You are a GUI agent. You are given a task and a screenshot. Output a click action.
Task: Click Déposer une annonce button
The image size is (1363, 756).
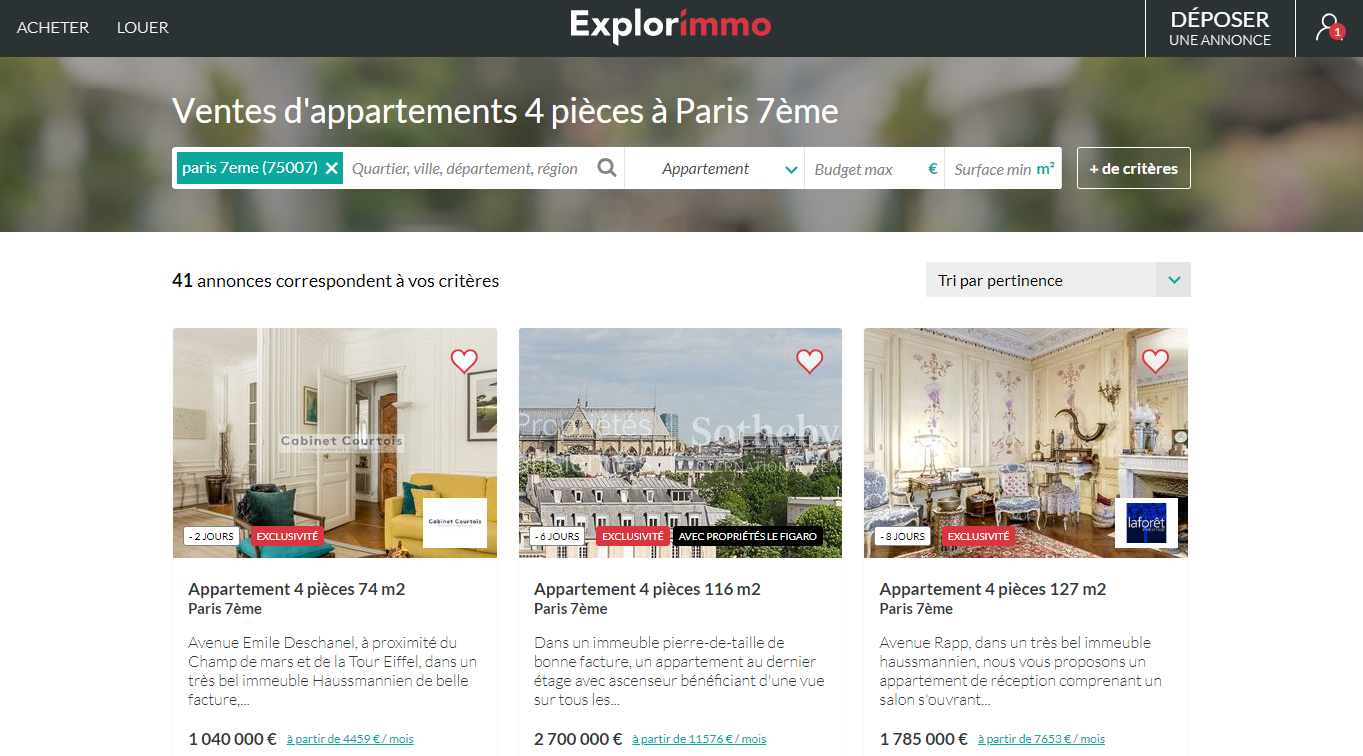[1220, 28]
